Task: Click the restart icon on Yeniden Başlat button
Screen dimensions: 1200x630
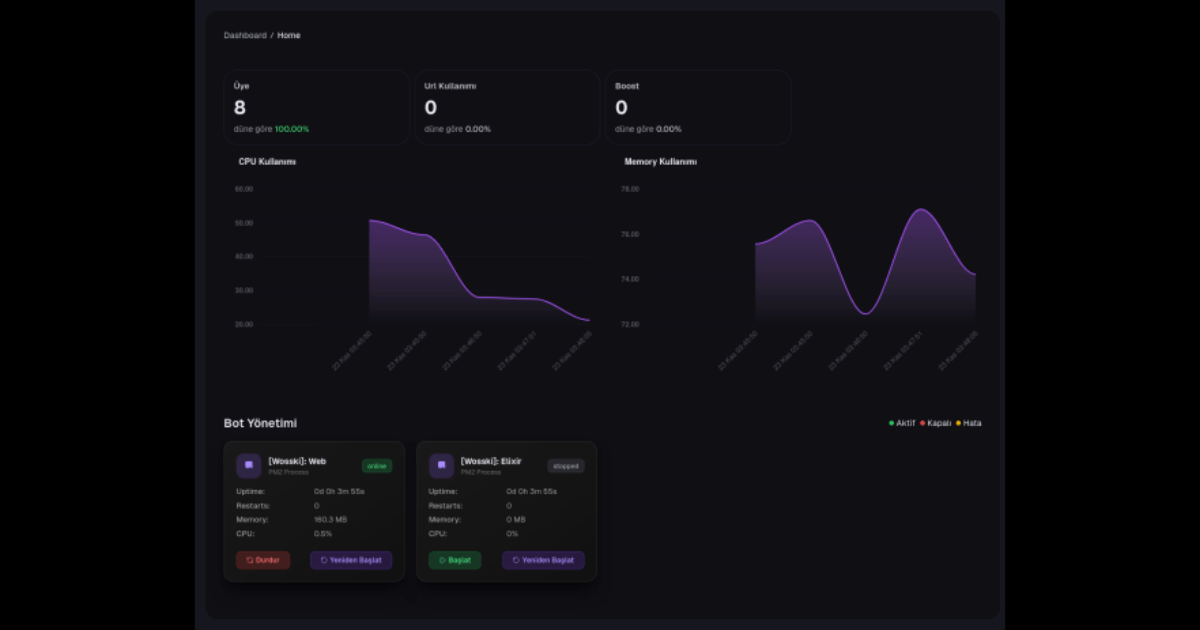Action: point(322,560)
